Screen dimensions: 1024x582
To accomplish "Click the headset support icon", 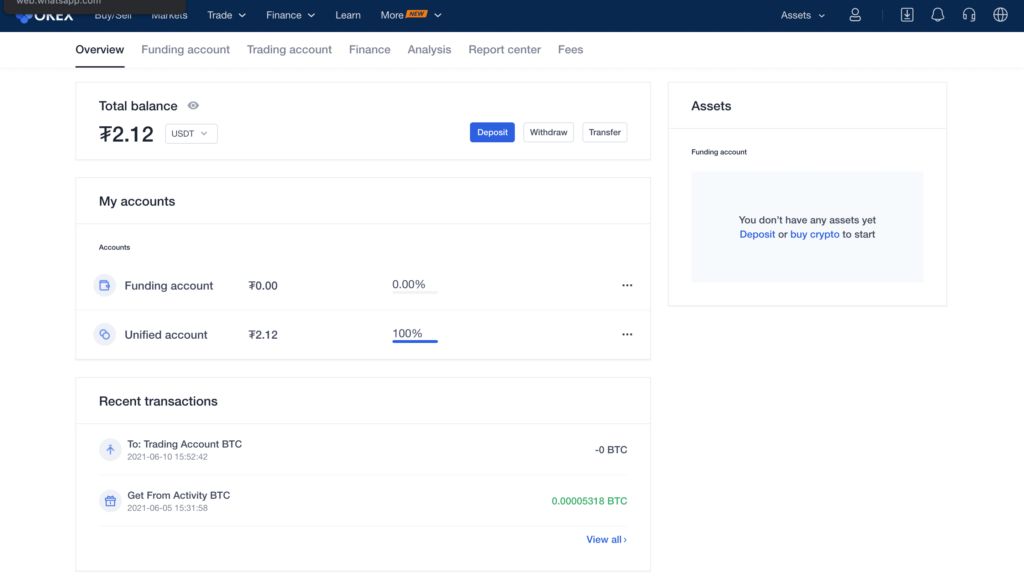I will (969, 15).
